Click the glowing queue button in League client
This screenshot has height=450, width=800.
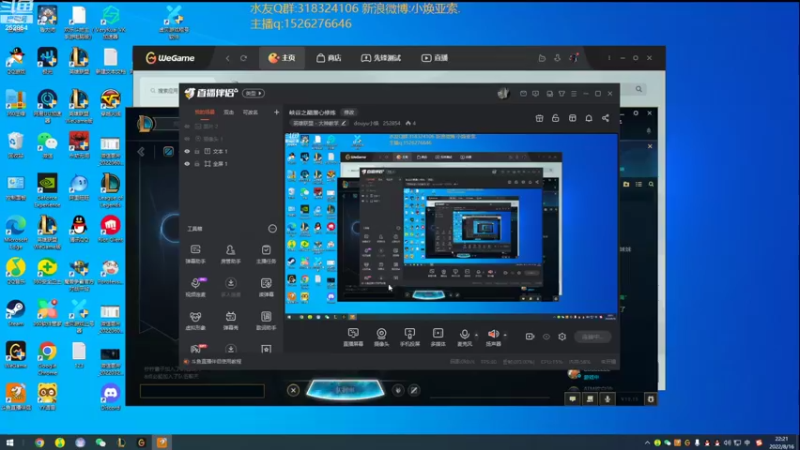345,390
